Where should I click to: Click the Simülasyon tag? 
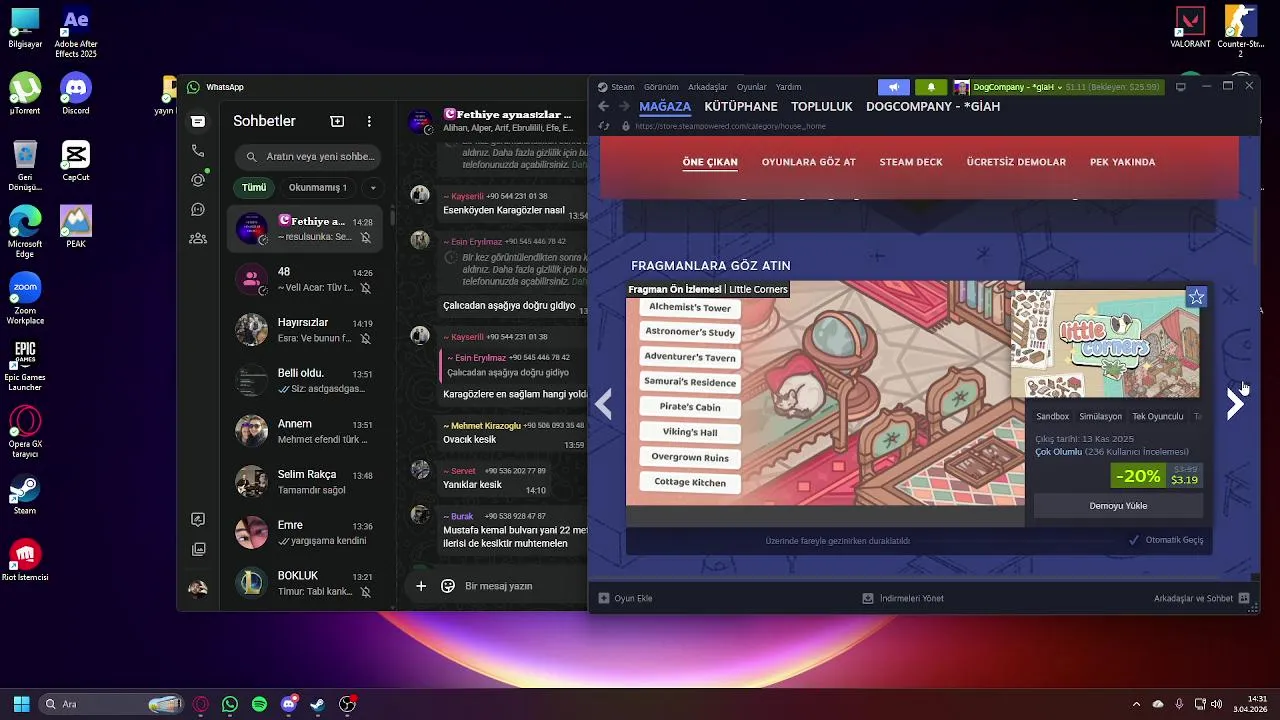1100,416
